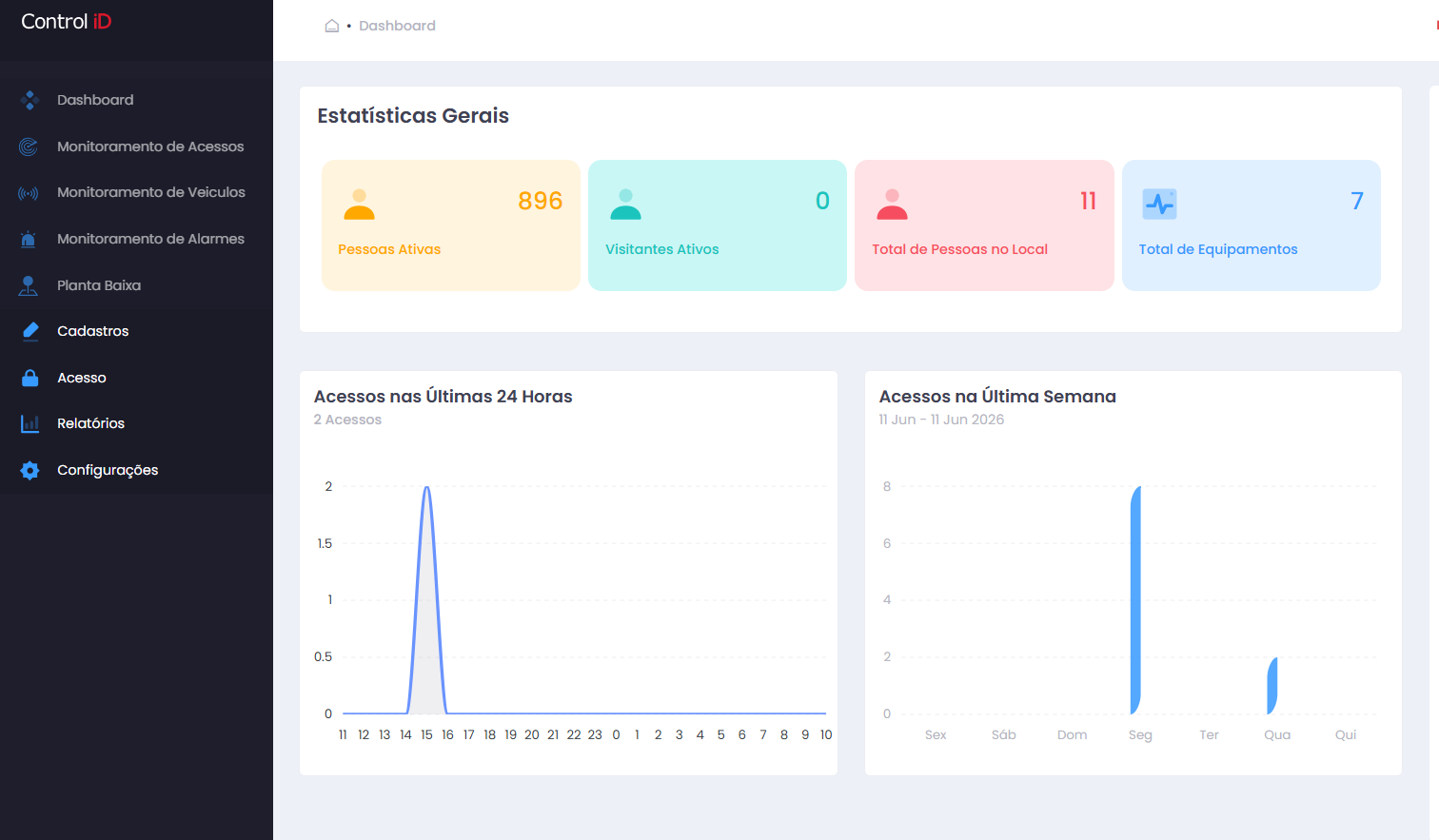This screenshot has width=1439, height=840.
Task: Click the orange person icon in Pessoas Ativas
Action: coord(359,205)
